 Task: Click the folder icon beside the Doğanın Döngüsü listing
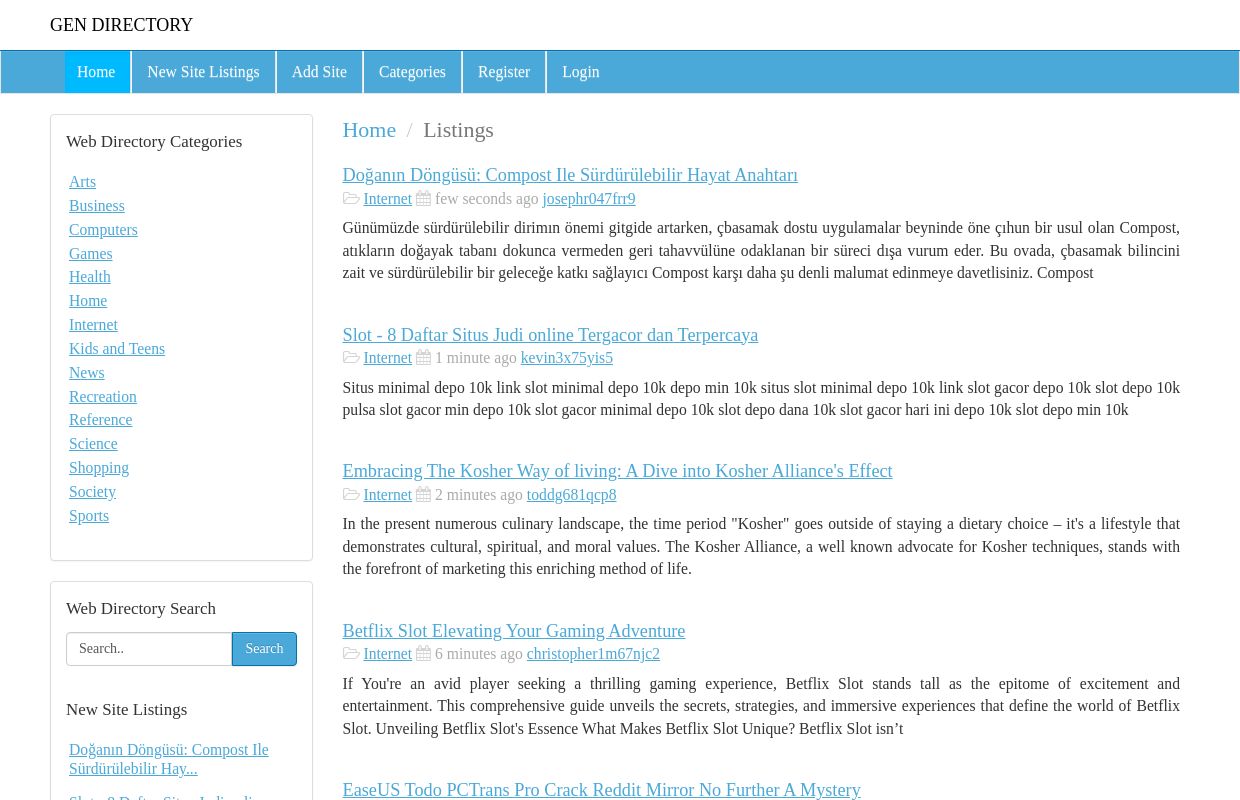point(352,198)
